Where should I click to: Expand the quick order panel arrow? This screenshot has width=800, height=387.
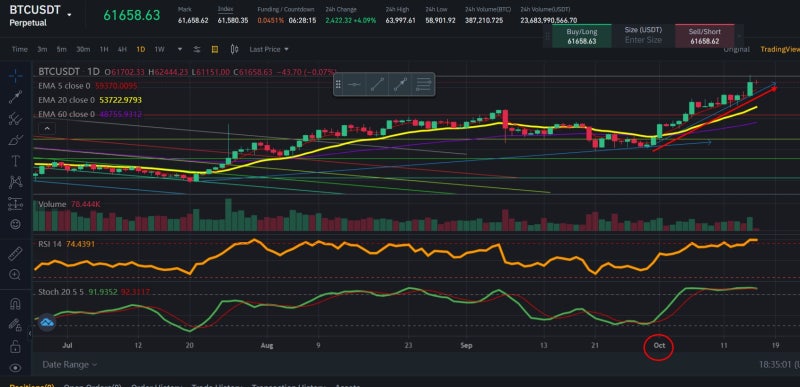739,36
